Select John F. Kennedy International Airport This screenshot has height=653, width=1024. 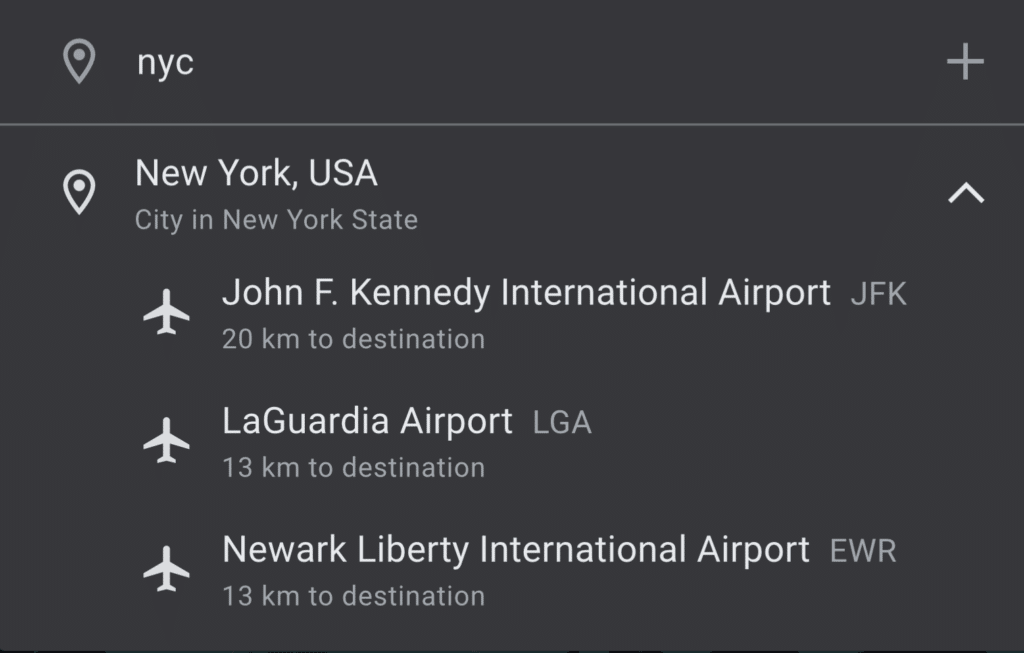(527, 293)
